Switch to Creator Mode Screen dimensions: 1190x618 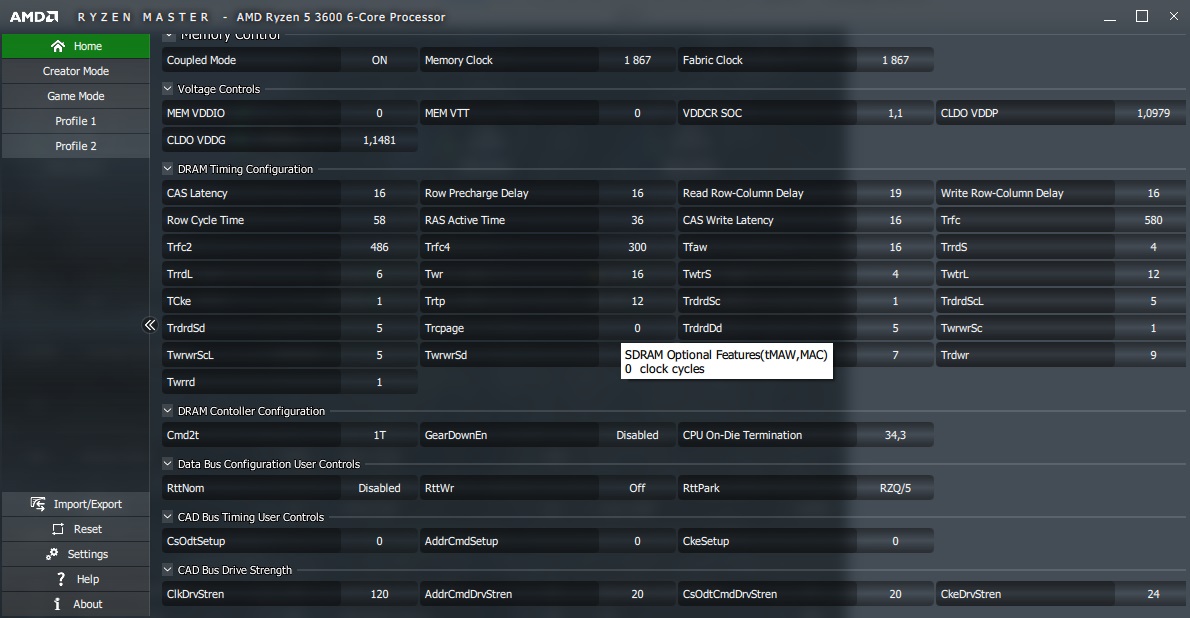click(x=76, y=71)
